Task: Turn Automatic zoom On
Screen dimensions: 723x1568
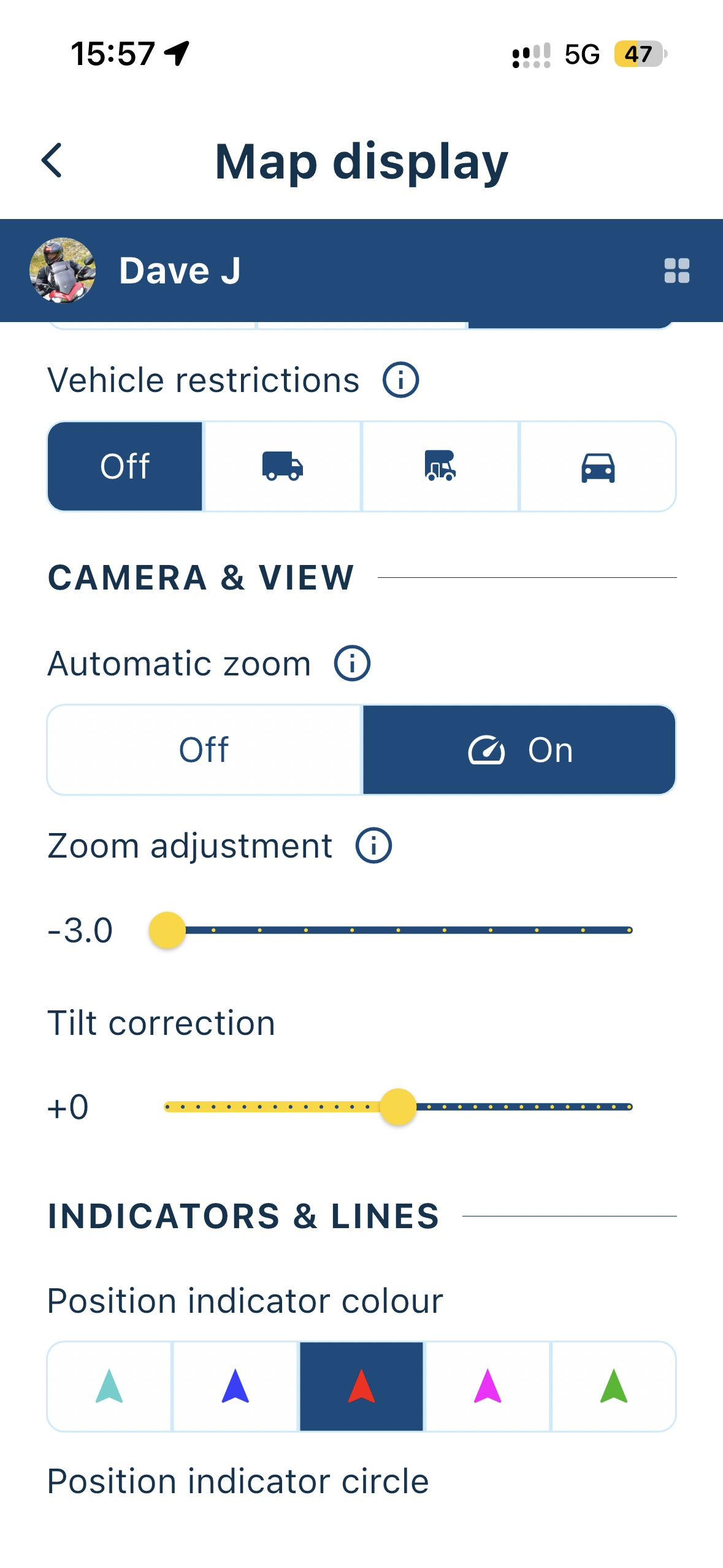Action: click(x=519, y=750)
